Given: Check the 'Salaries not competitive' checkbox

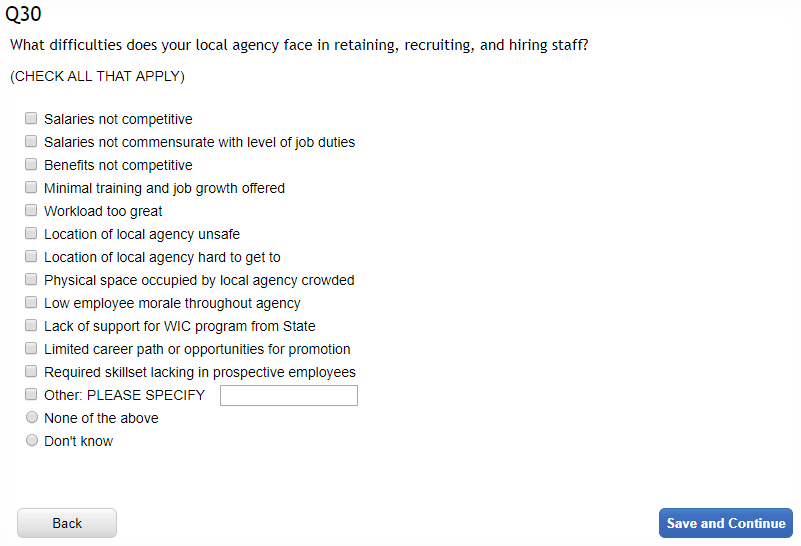Looking at the screenshot, I should point(31,118).
